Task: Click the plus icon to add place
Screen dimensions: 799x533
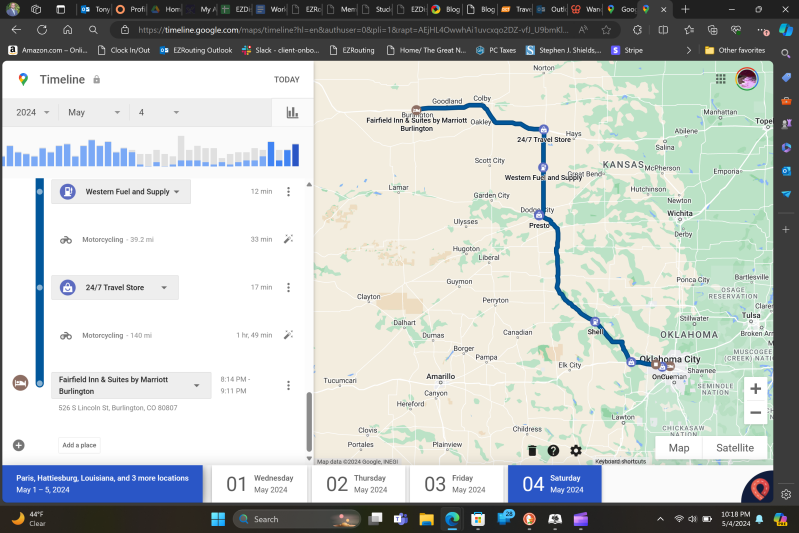Action: (19, 445)
